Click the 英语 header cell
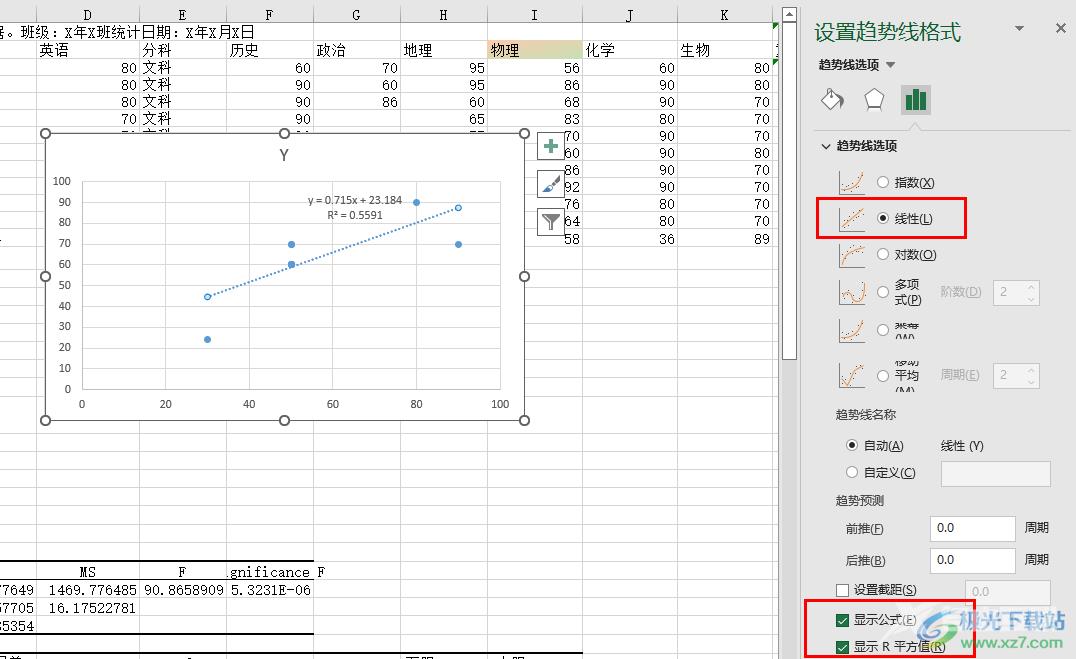Image resolution: width=1076 pixels, height=659 pixels. click(87, 50)
